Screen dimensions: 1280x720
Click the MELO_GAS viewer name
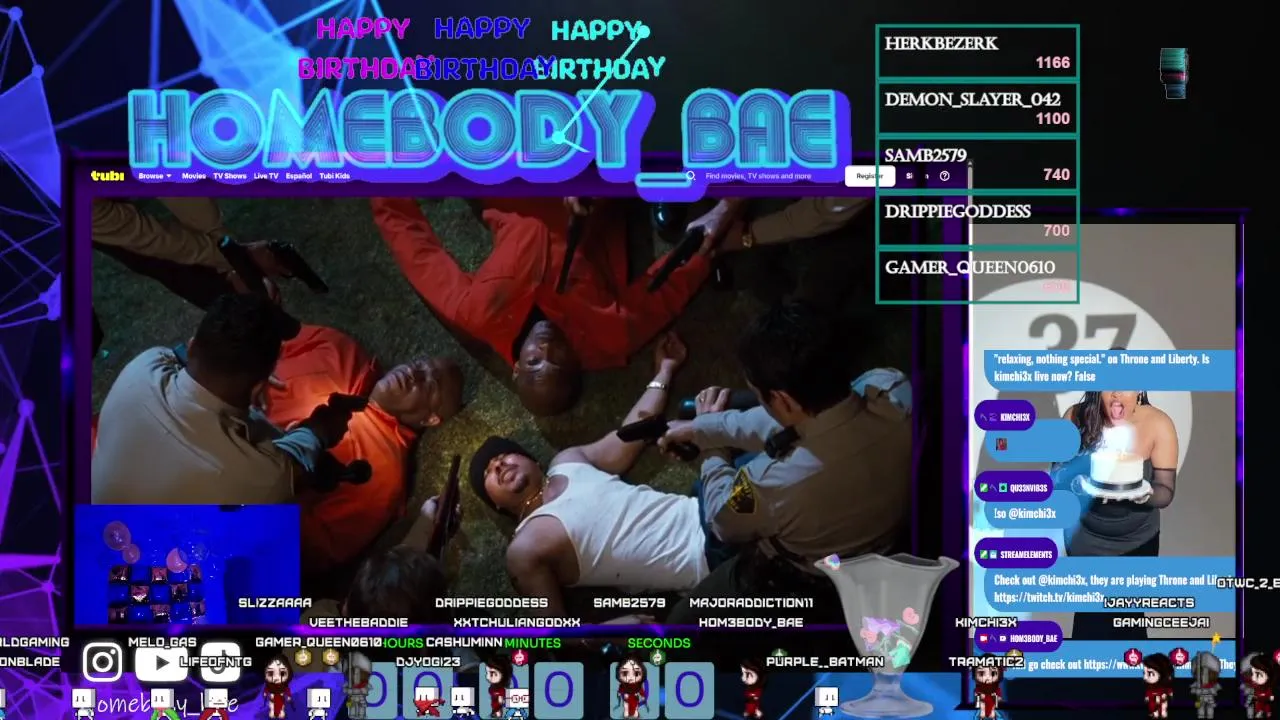(x=162, y=642)
